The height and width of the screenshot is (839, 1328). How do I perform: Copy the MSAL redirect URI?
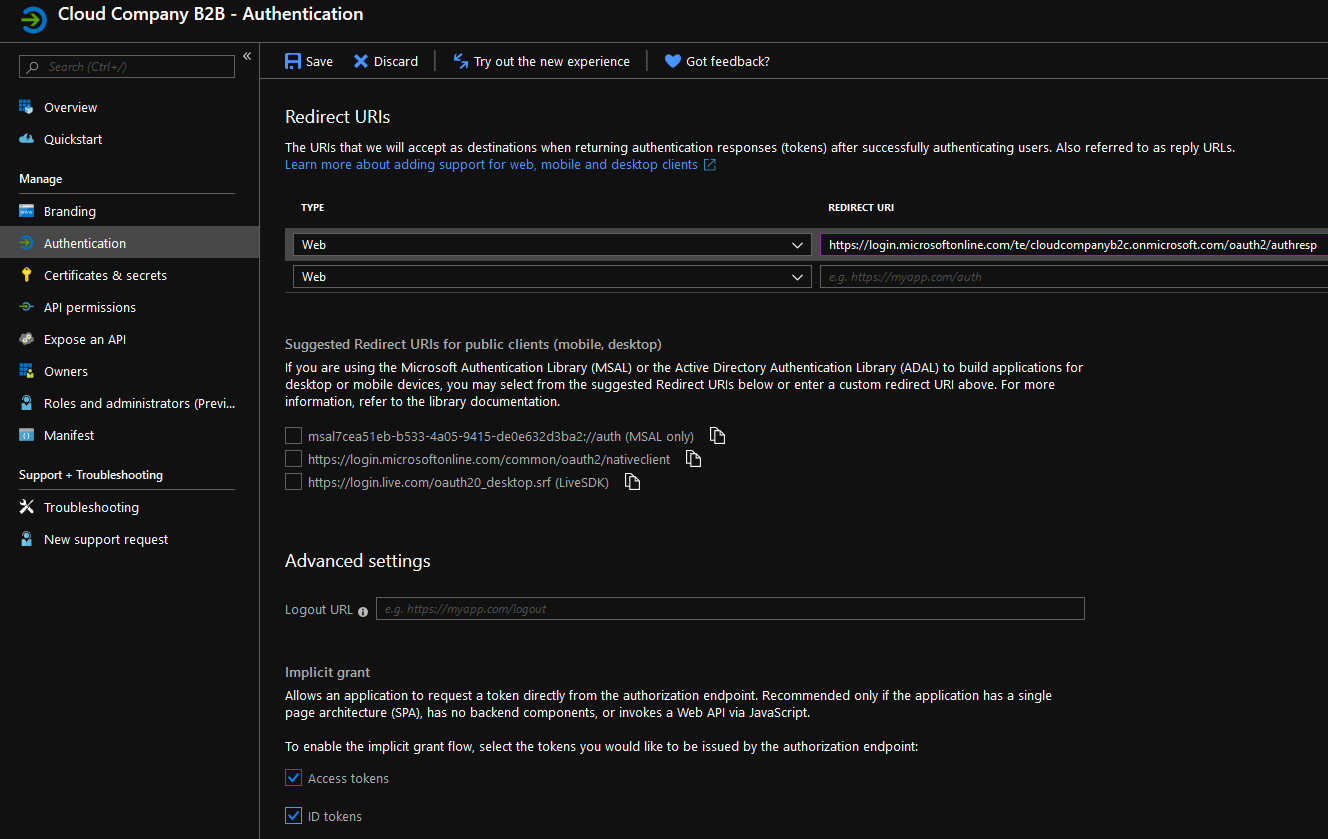point(717,435)
